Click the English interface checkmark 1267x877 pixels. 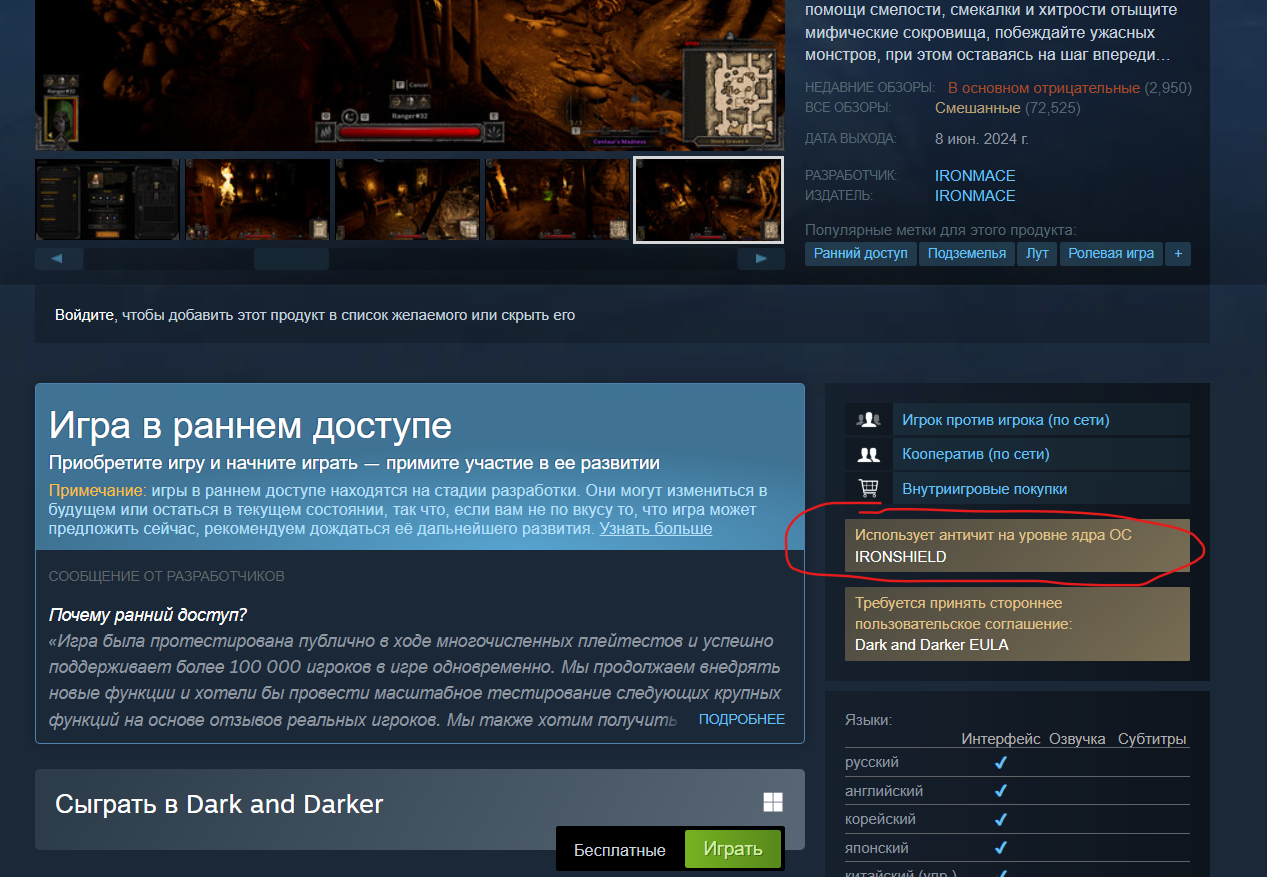pos(1000,790)
